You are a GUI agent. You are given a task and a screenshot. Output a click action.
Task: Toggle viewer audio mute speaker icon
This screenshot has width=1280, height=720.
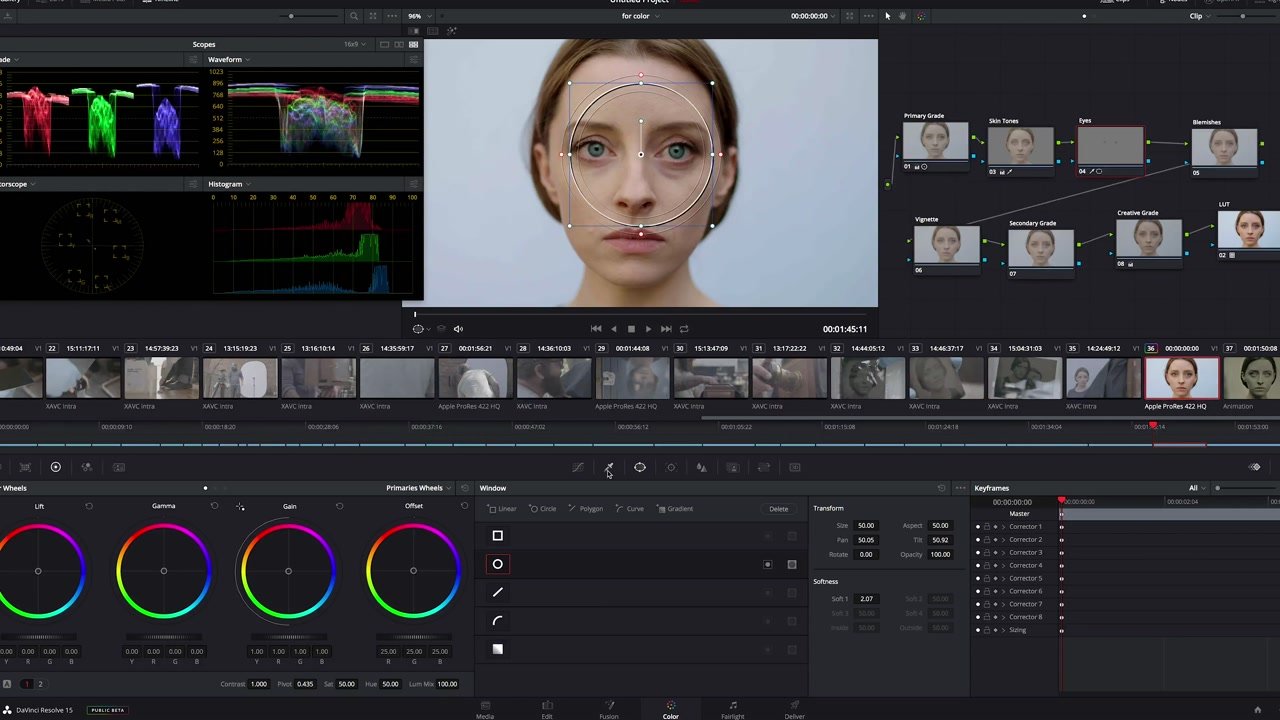(x=458, y=329)
